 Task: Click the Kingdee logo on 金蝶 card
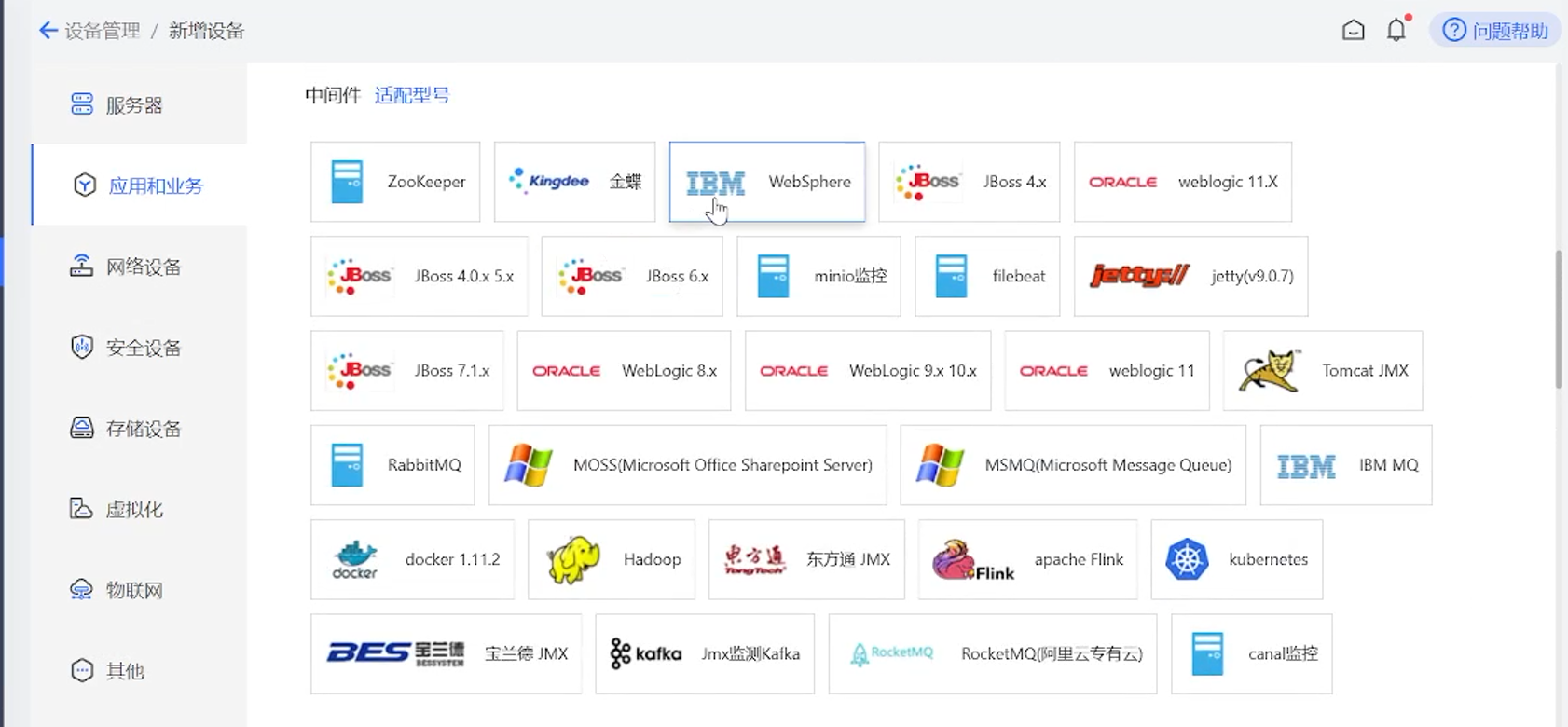(549, 180)
